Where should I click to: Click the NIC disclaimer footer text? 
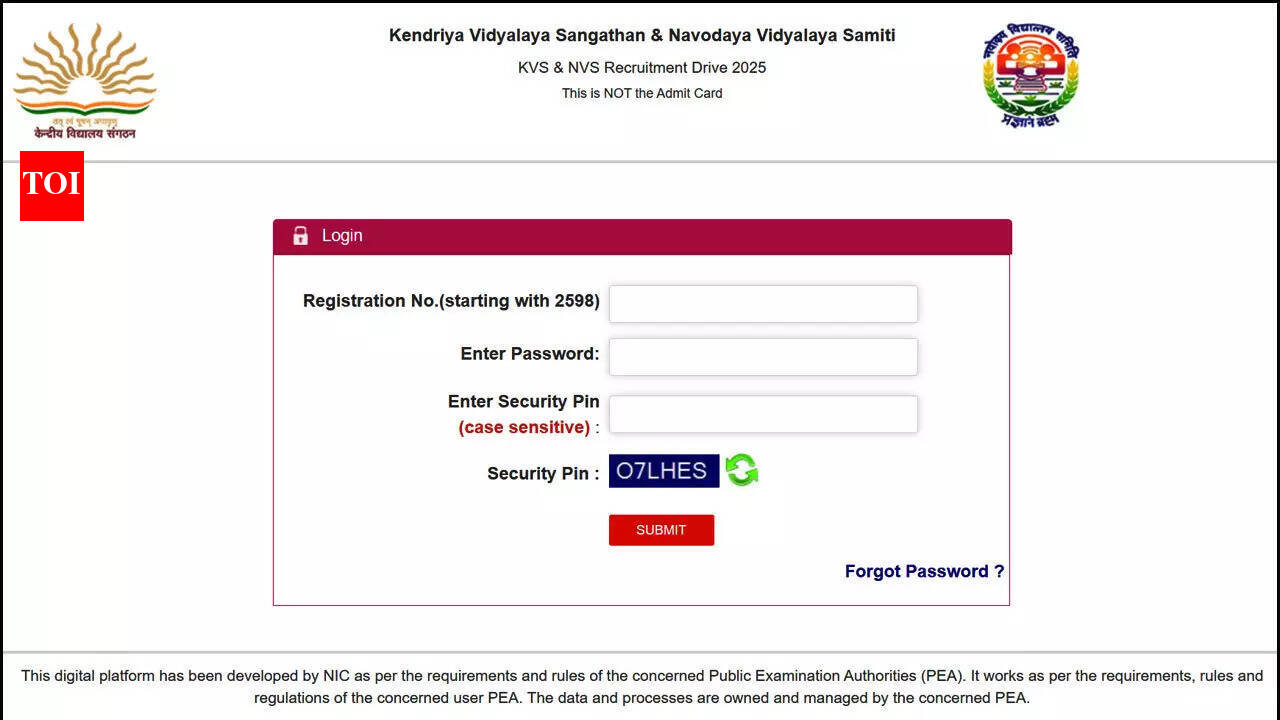pos(642,687)
